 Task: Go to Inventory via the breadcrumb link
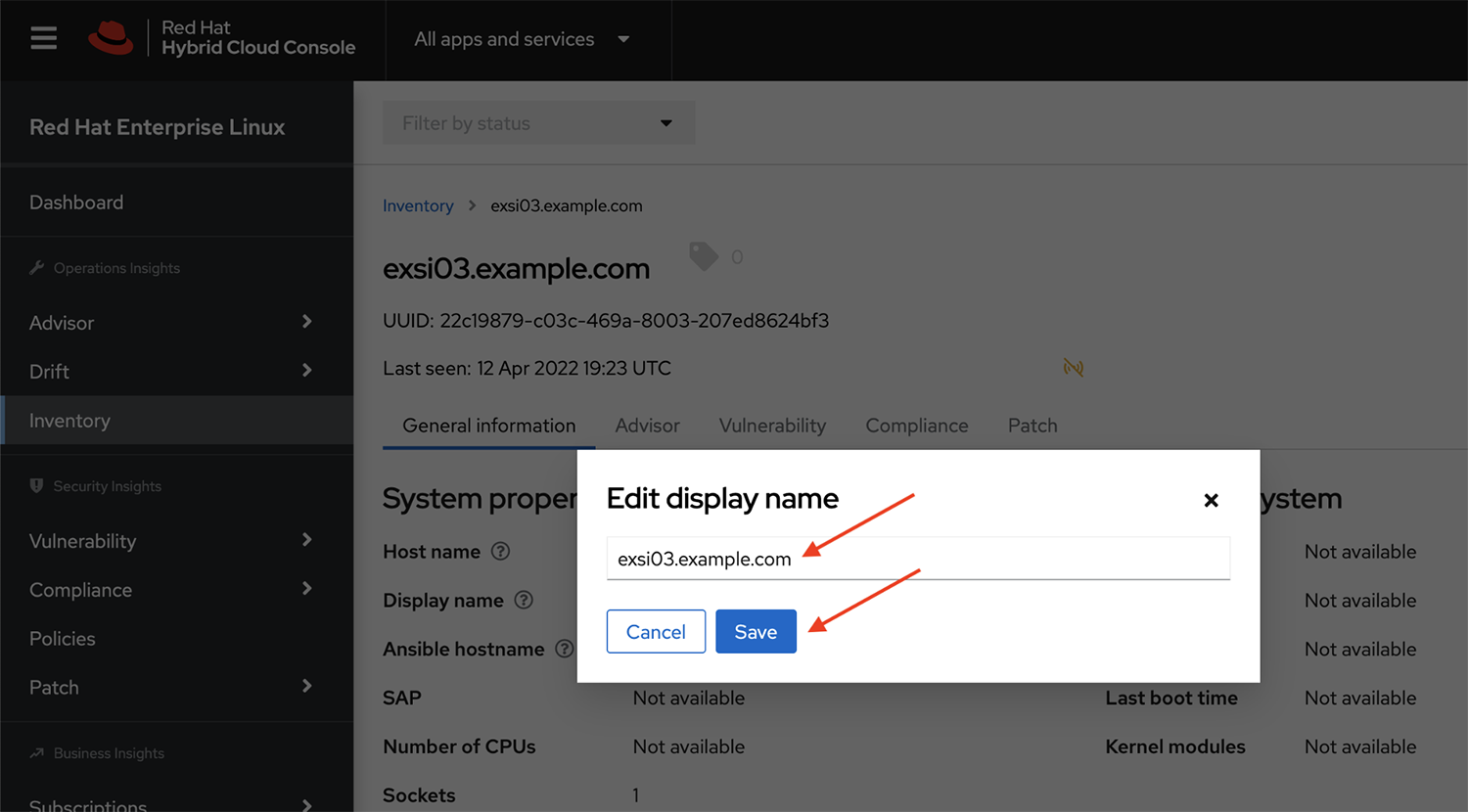click(x=418, y=205)
